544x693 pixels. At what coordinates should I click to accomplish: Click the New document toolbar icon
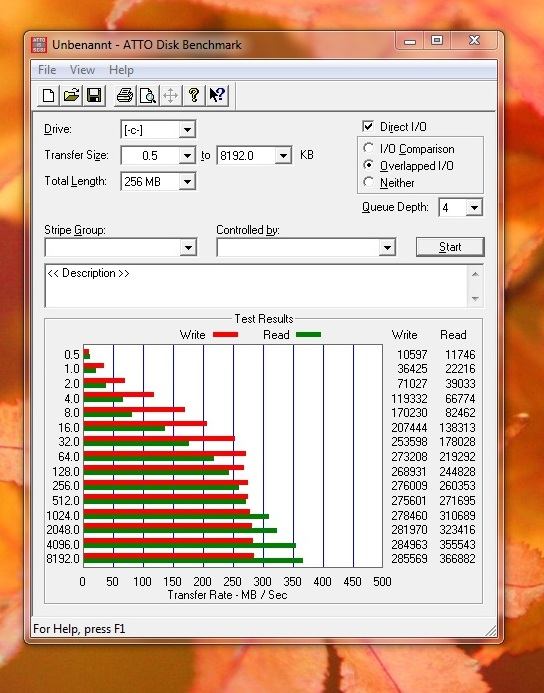(48, 95)
